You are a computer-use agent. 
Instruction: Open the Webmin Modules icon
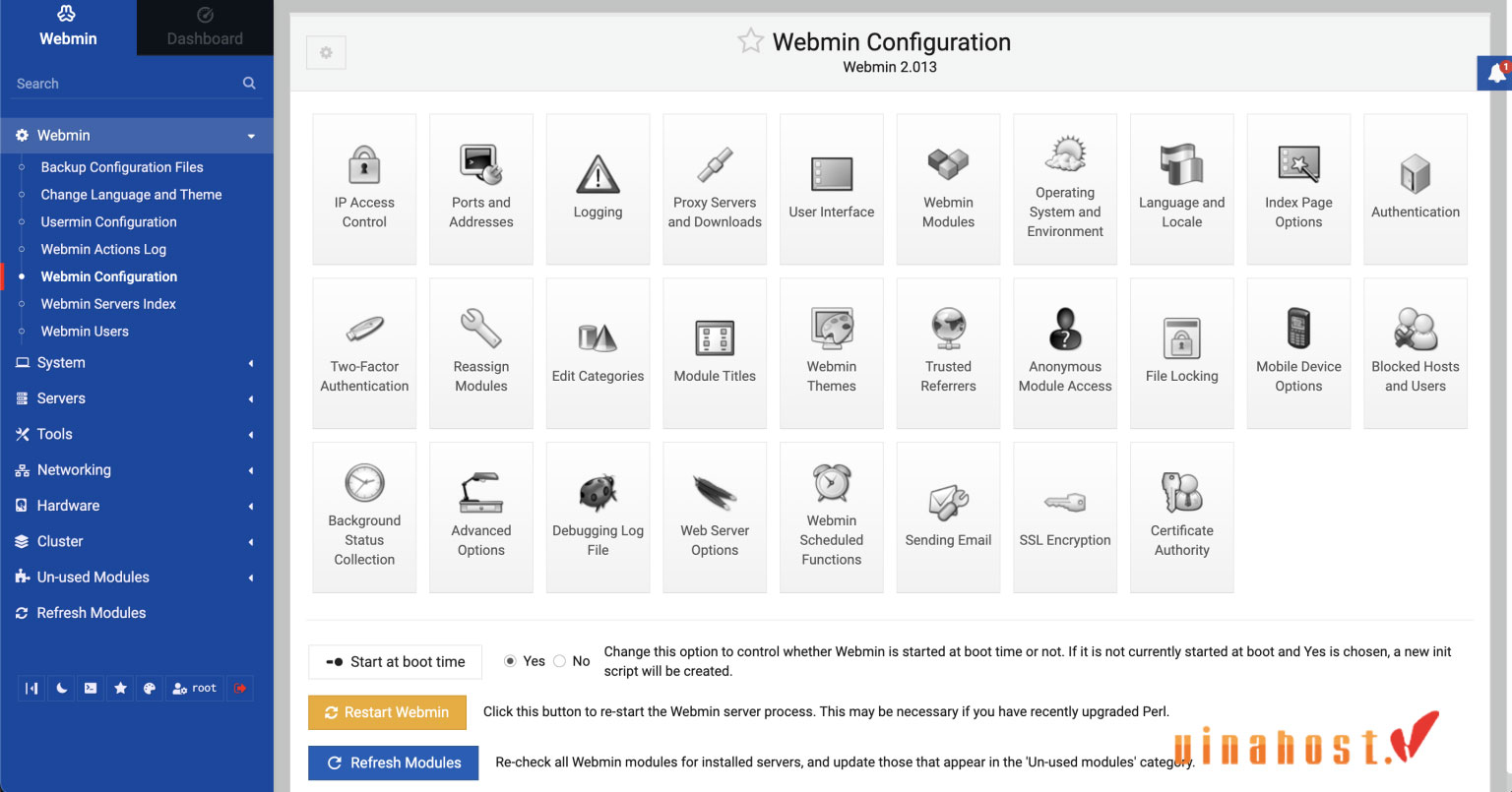(x=948, y=189)
